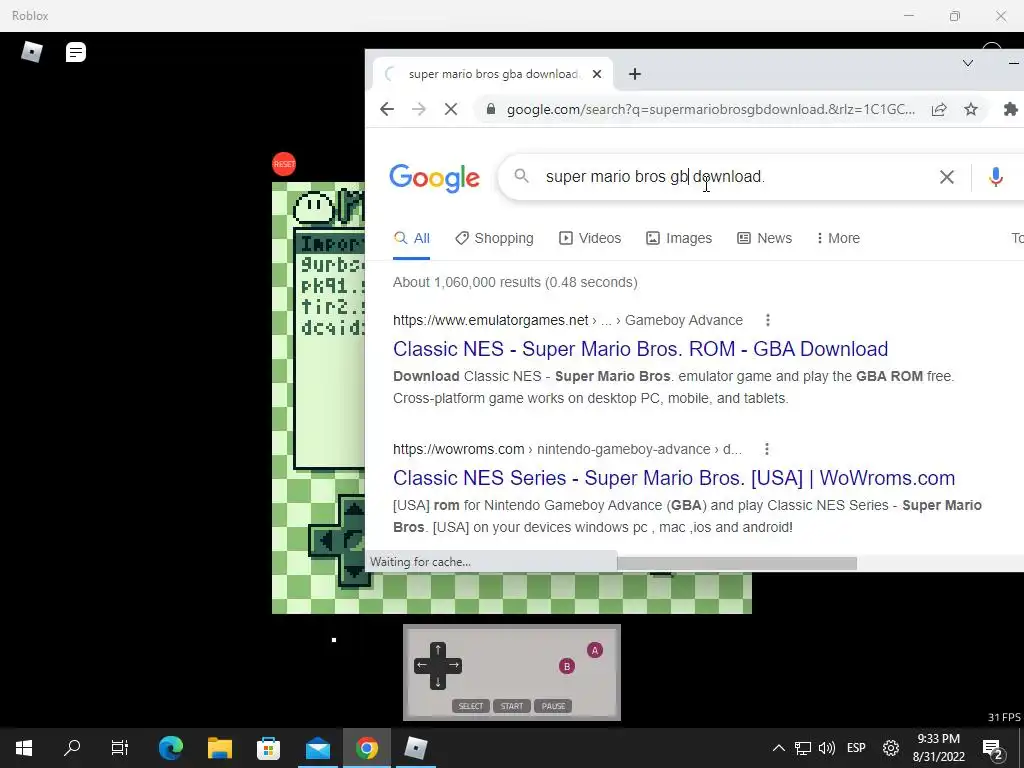Click the START button on the gamepad
1024x768 pixels.
coord(511,706)
